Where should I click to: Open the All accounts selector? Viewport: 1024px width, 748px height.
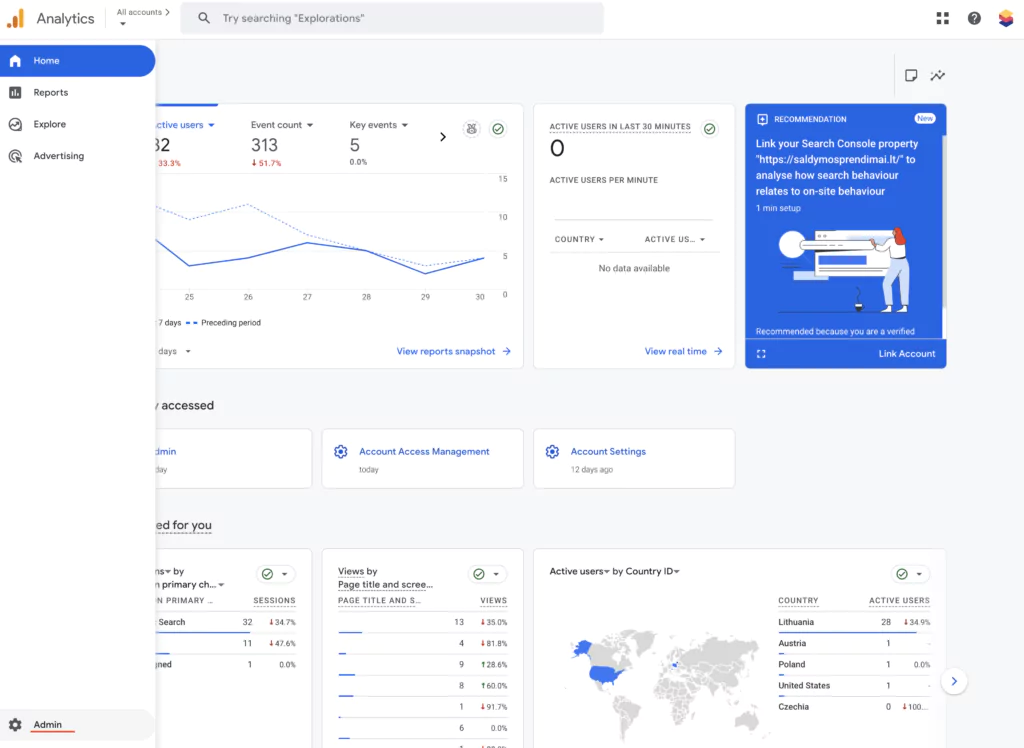tap(142, 17)
